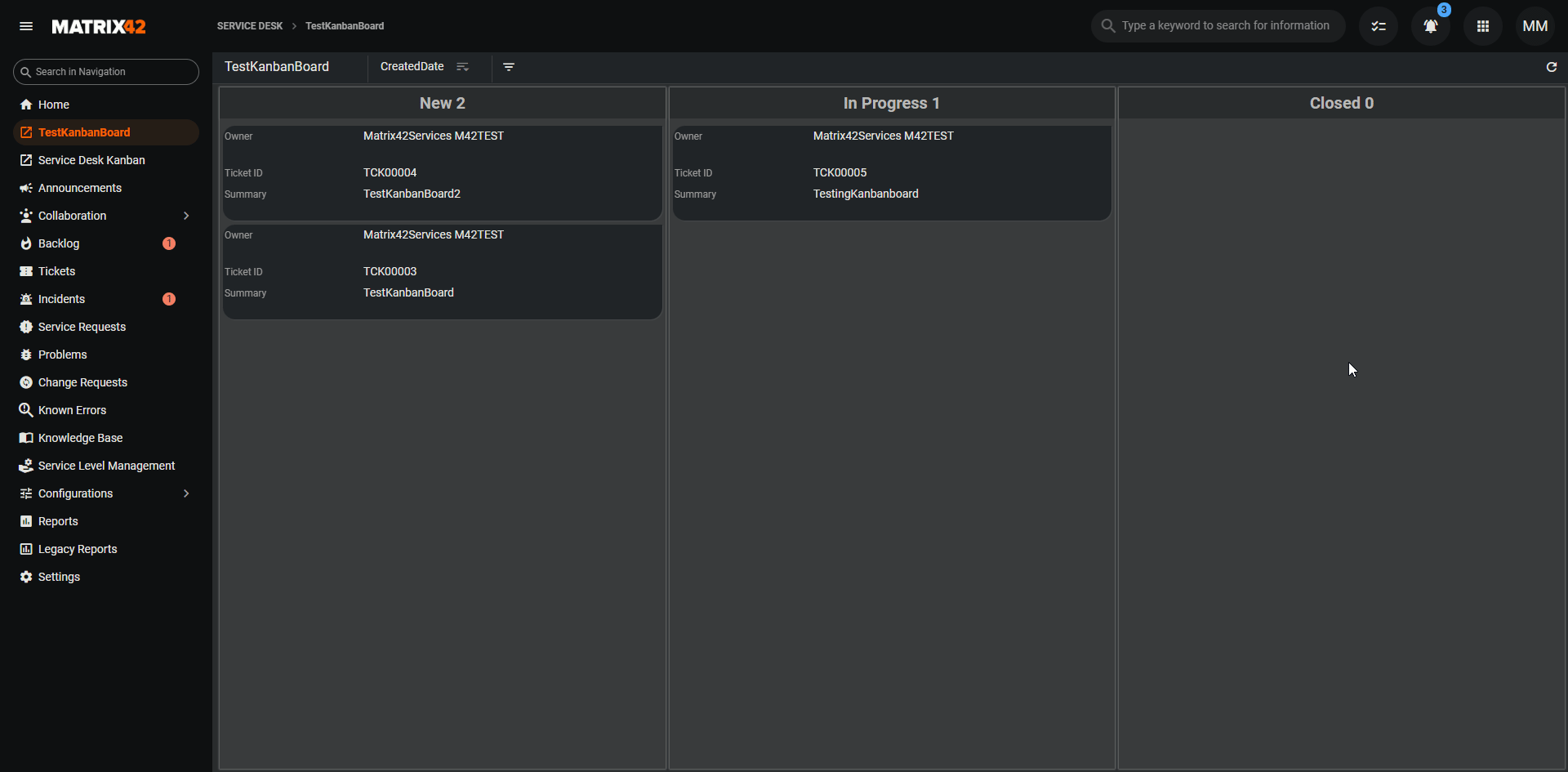Viewport: 1568px width, 772px height.
Task: Open the task checklist icon in header
Action: (x=1379, y=26)
